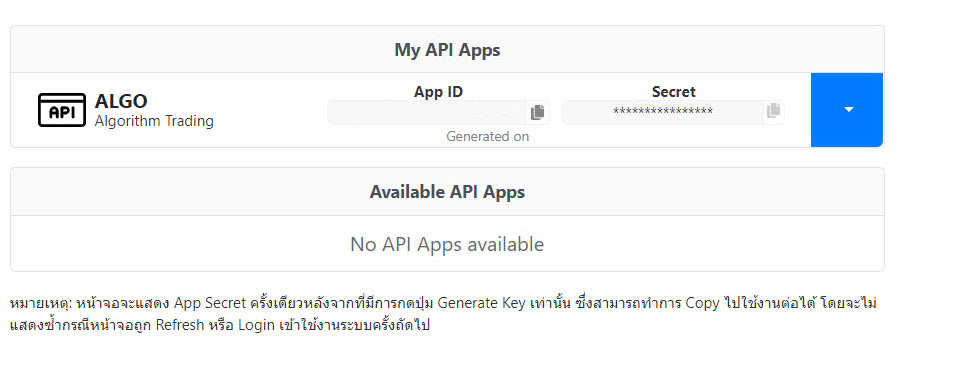Expand the ALGO app blue dropdown arrow
The width and height of the screenshot is (954, 368).
(x=847, y=110)
